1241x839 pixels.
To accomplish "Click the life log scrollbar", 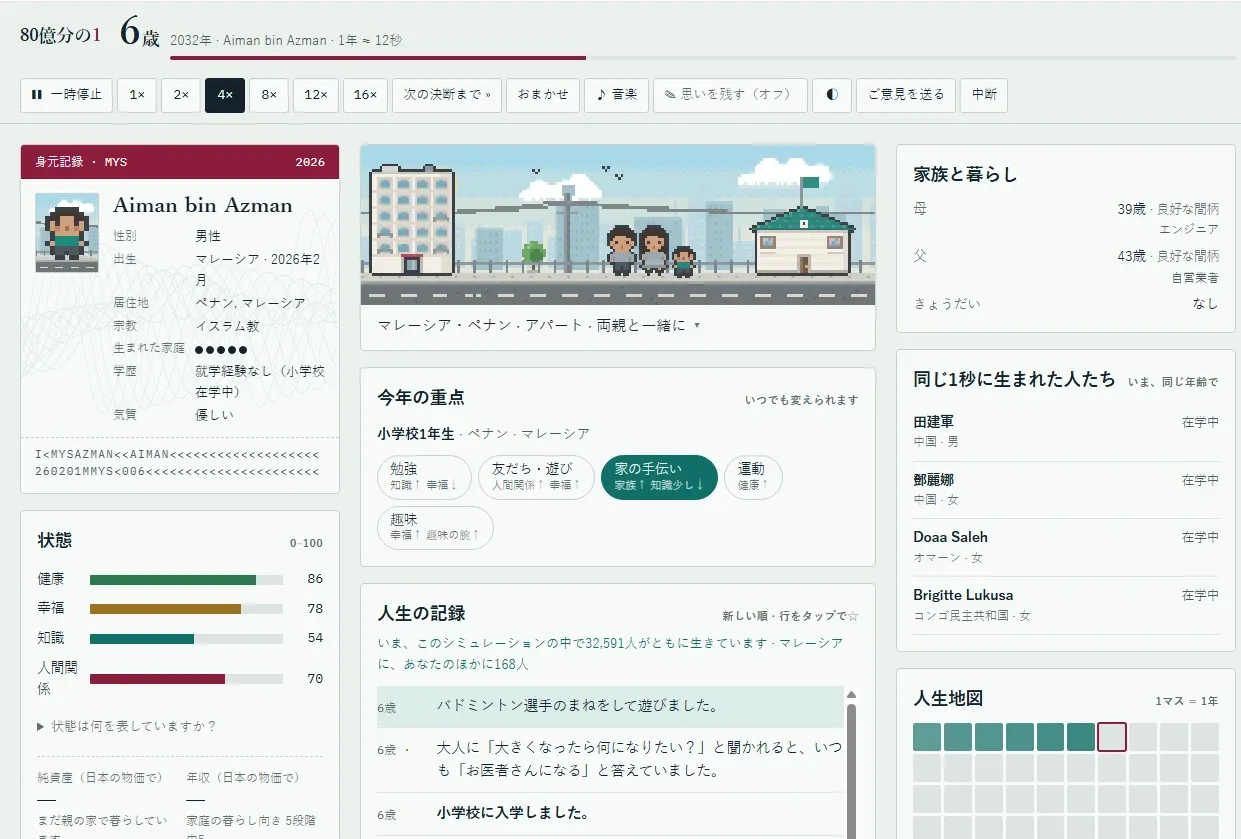I will pos(852,770).
